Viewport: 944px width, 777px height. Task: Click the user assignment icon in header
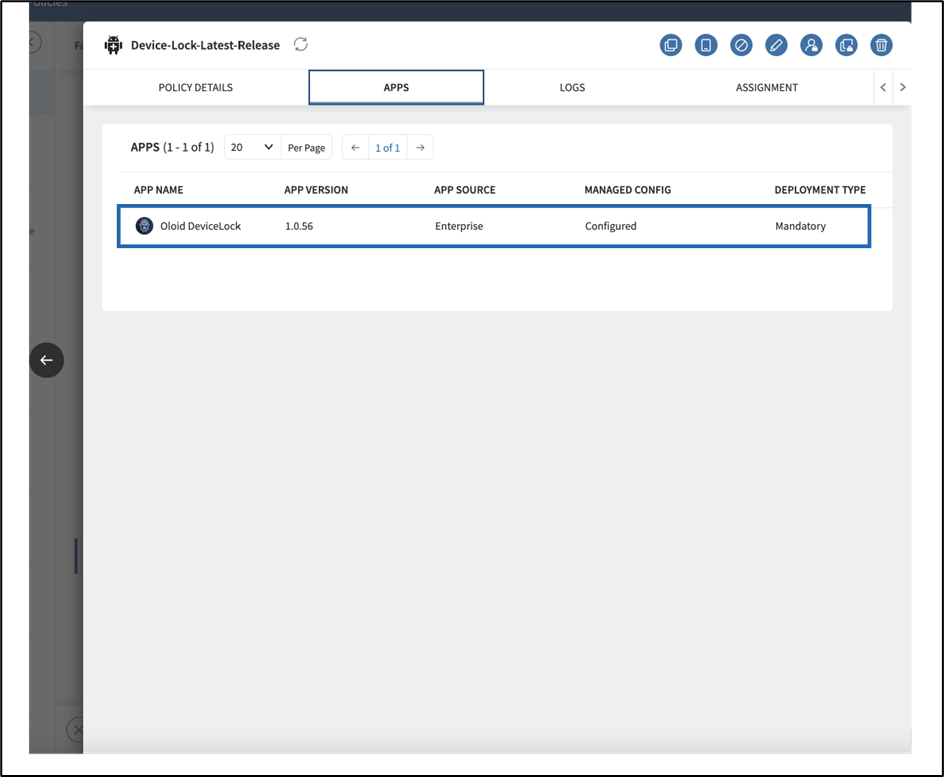[x=811, y=45]
